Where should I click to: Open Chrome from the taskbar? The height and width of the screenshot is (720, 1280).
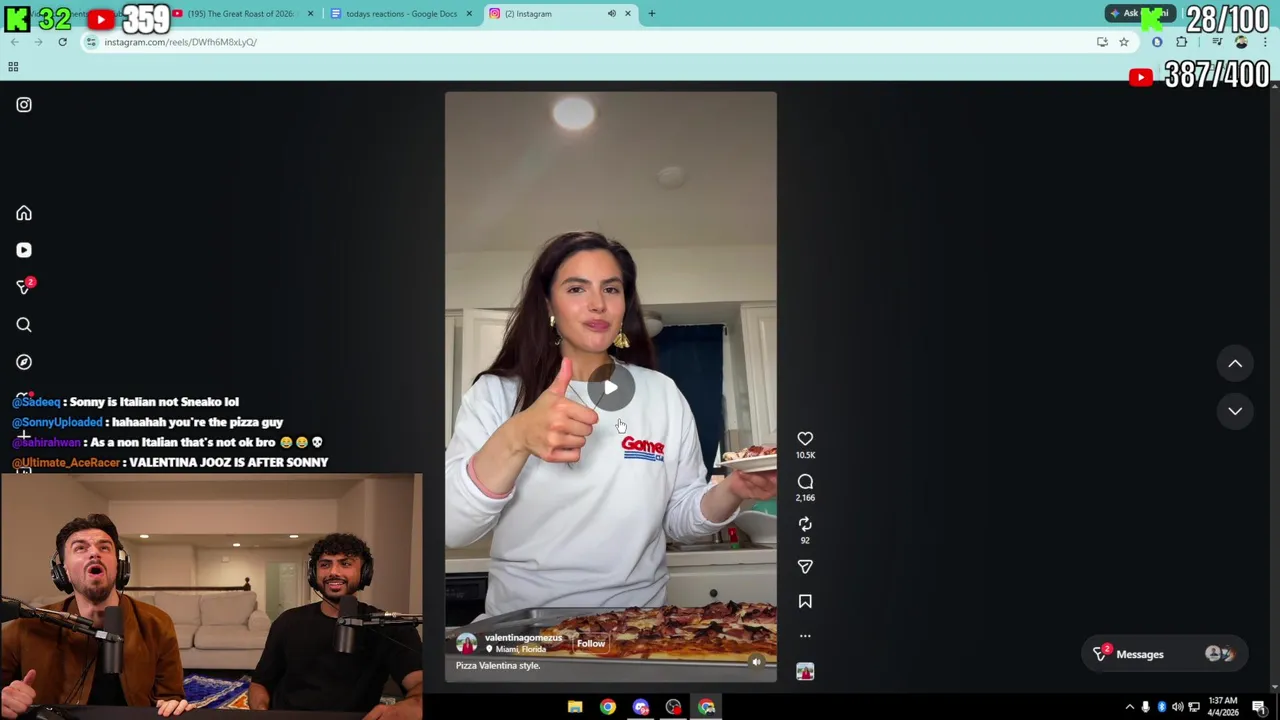click(608, 707)
